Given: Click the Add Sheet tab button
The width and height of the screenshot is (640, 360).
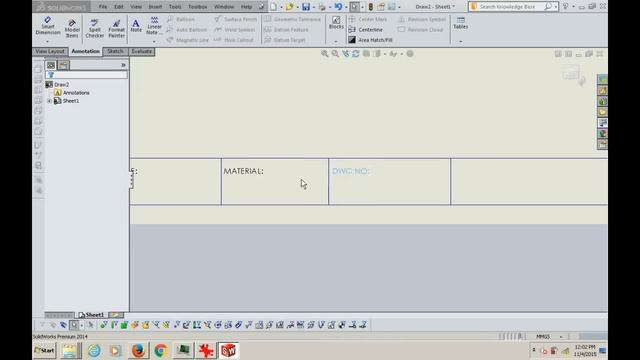Looking at the screenshot, I should tap(116, 315).
